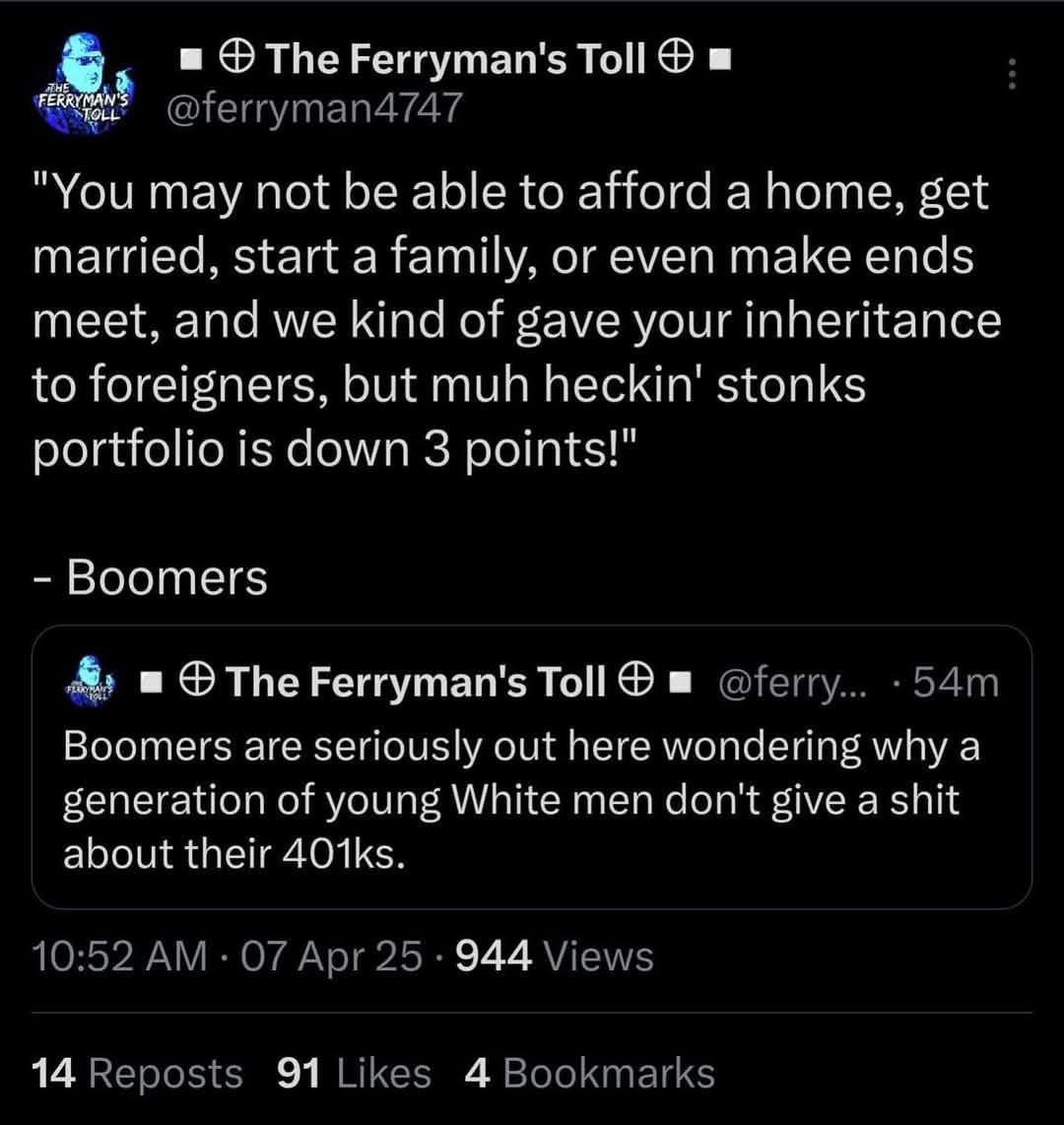Open the 4 Bookmarks count
Screen dimensions: 1064x1125
pos(588,1073)
